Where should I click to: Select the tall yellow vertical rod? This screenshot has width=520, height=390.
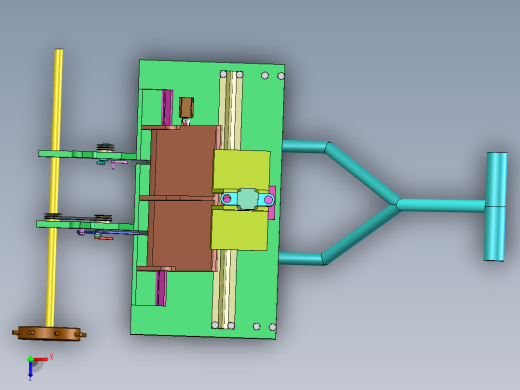[x=54, y=188]
